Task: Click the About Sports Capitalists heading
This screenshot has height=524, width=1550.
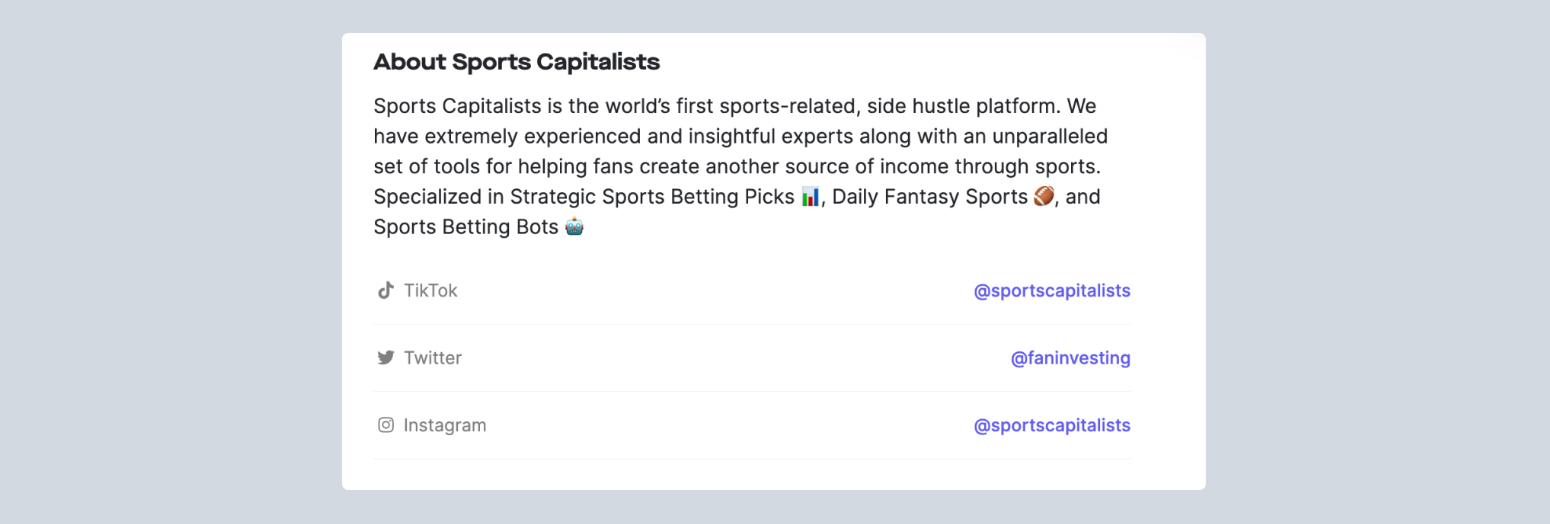Action: 516,62
